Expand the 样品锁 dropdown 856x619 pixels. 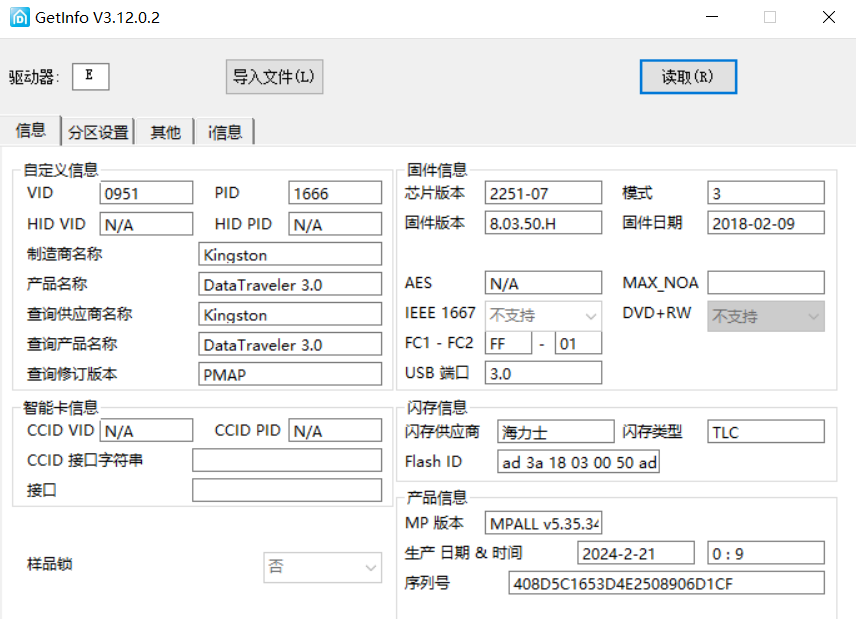click(x=322, y=567)
